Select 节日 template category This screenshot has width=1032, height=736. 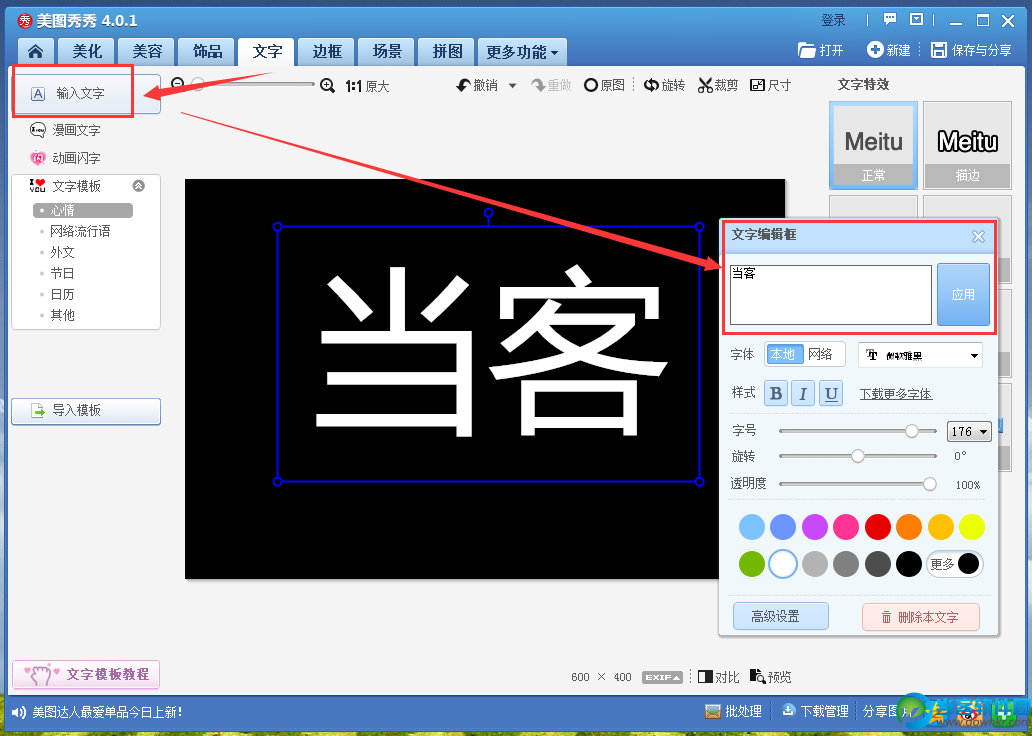(x=62, y=273)
